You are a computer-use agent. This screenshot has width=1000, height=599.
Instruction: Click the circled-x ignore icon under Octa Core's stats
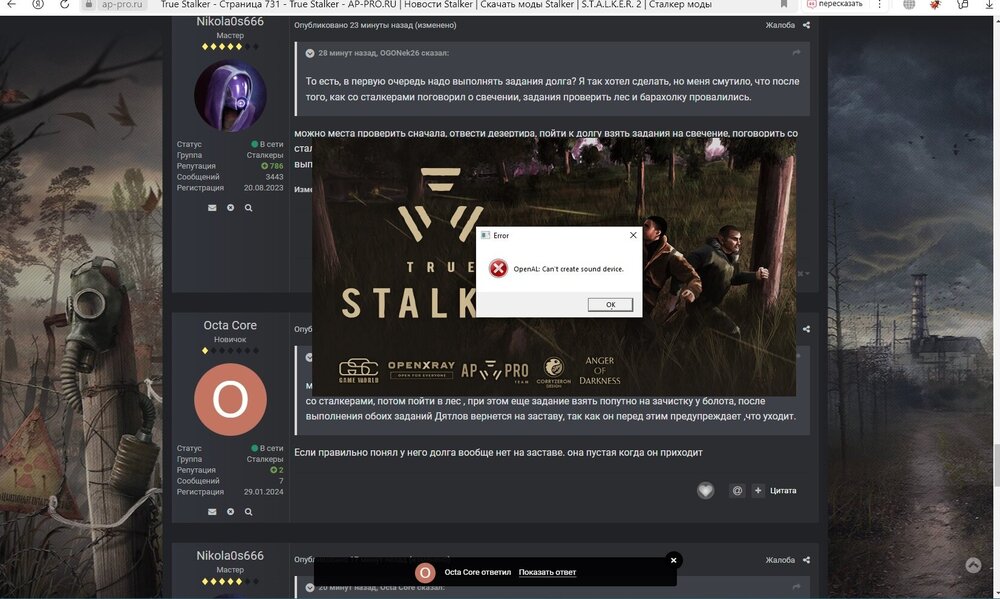[x=230, y=512]
